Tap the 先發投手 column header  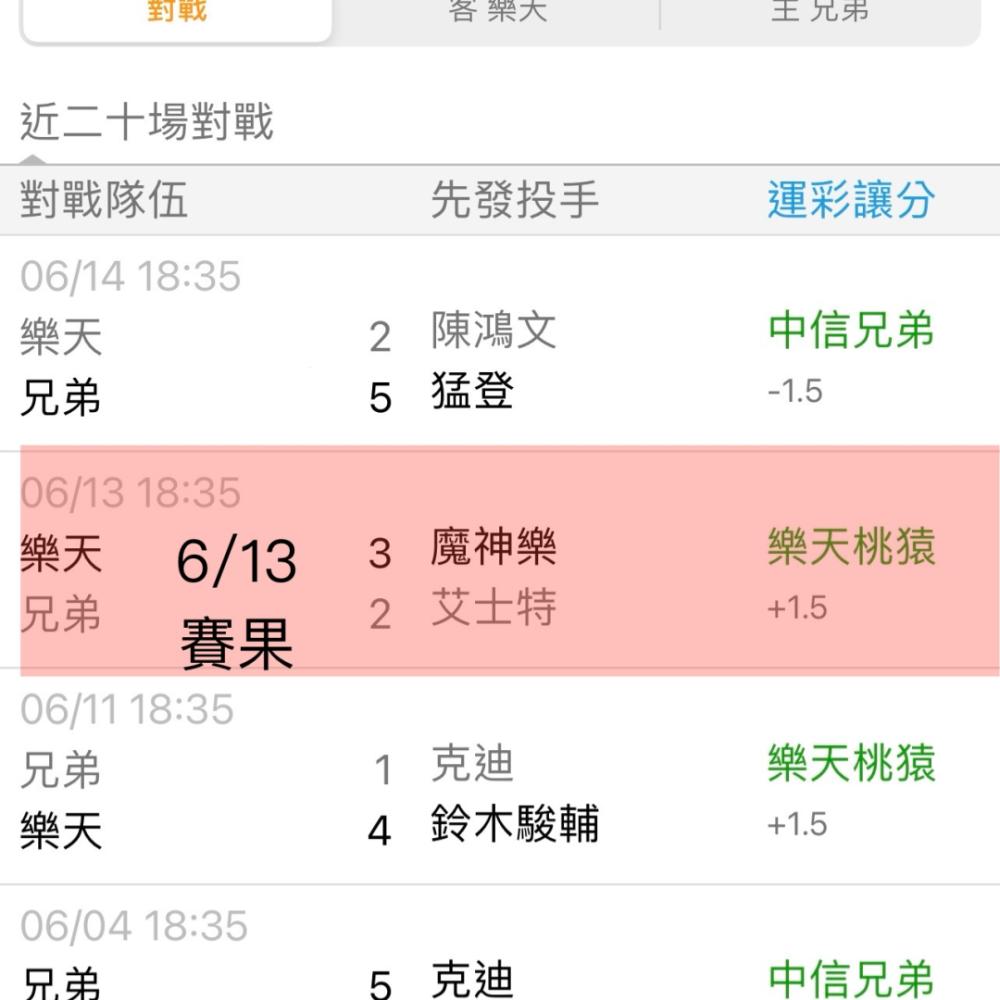(515, 200)
